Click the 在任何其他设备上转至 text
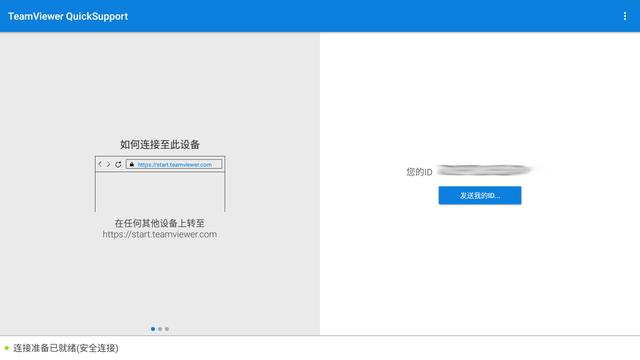This screenshot has width=640, height=360. pos(160,223)
